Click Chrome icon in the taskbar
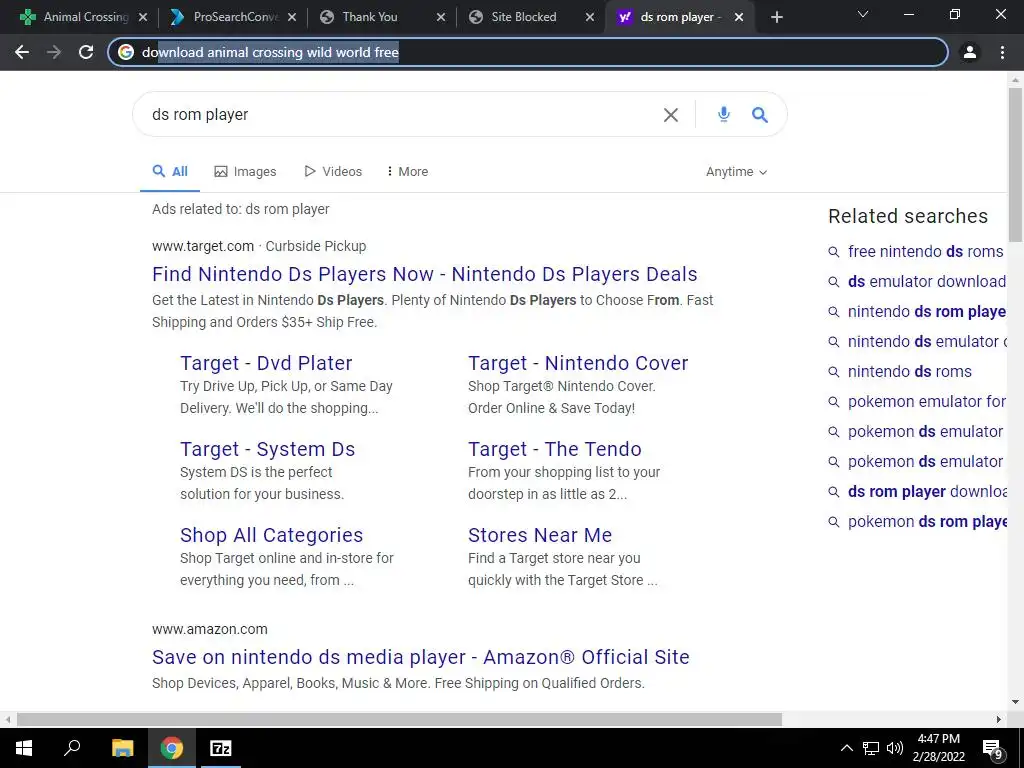Viewport: 1024px width, 768px height. [x=172, y=748]
